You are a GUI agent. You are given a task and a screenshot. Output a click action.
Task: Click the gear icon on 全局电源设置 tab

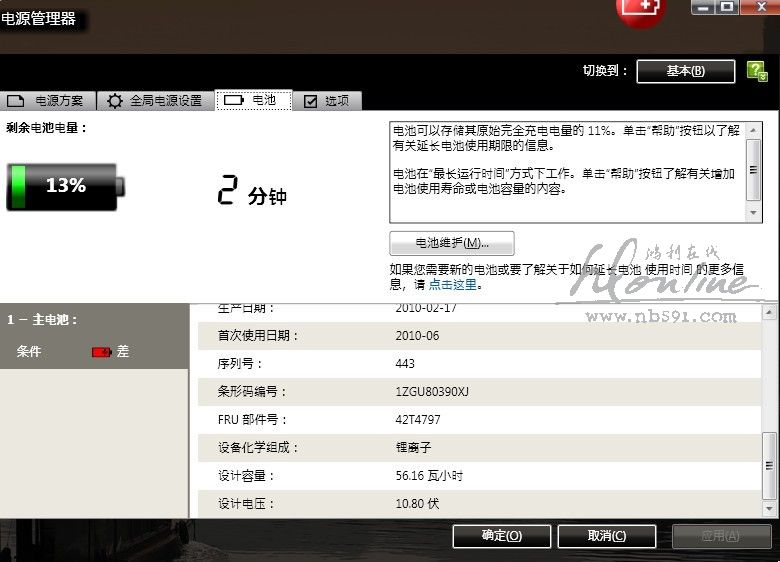click(x=115, y=101)
